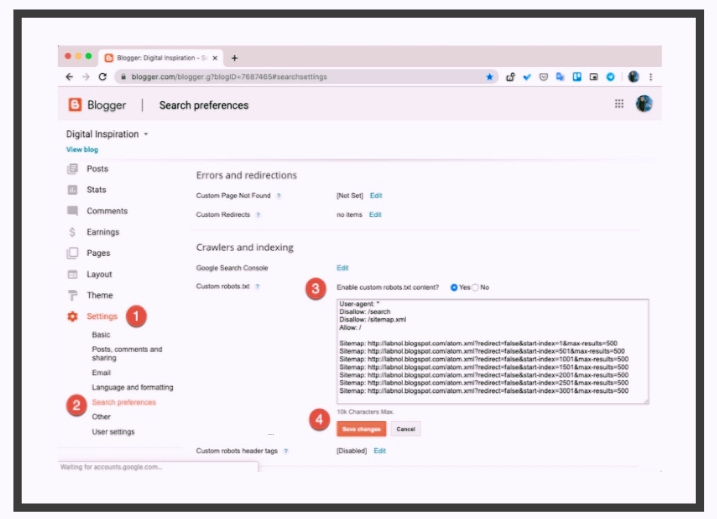The height and width of the screenshot is (519, 717).
Task: Edit Google Search Console setting
Action: pos(342,268)
